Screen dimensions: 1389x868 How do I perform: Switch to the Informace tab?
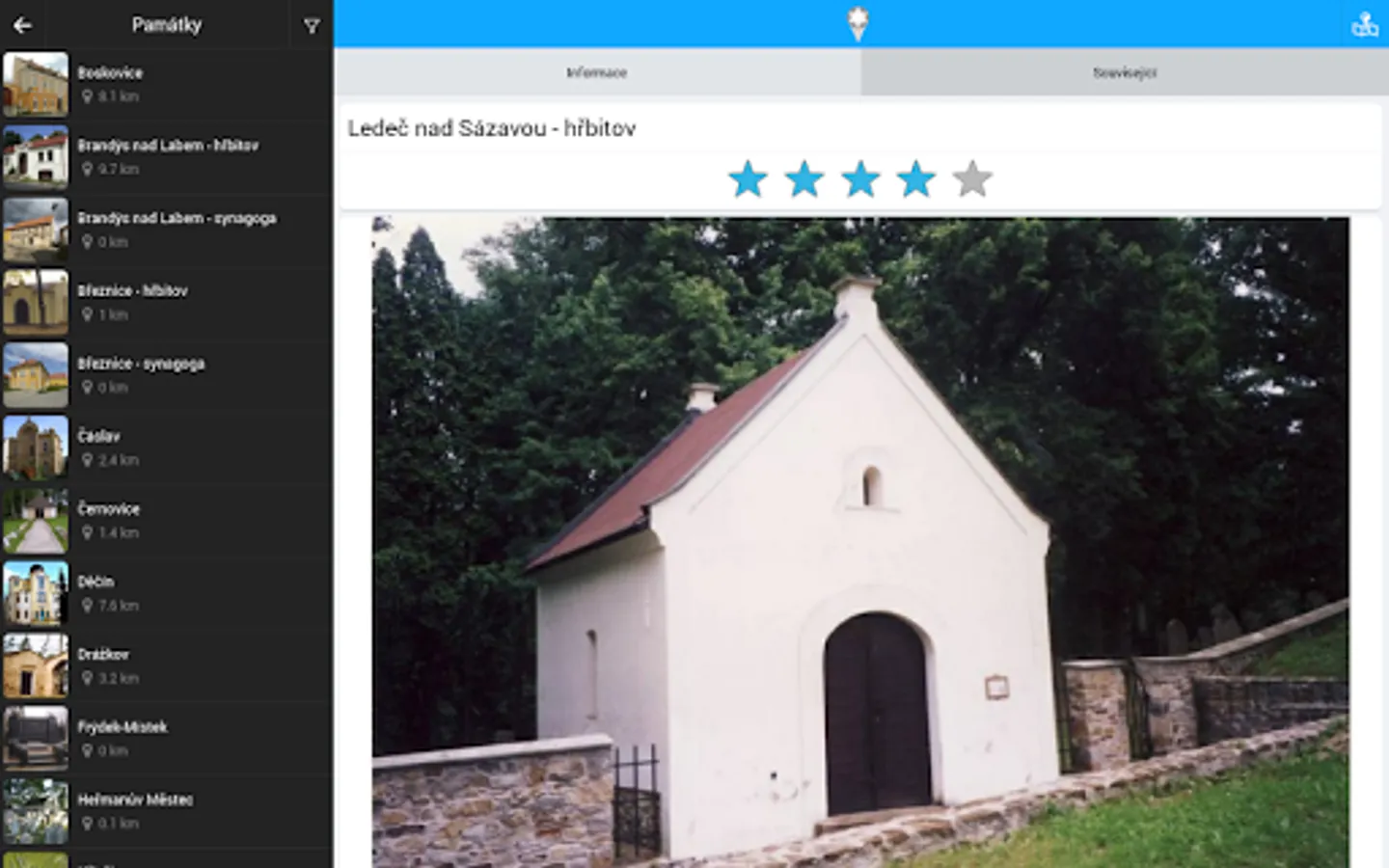[x=597, y=72]
